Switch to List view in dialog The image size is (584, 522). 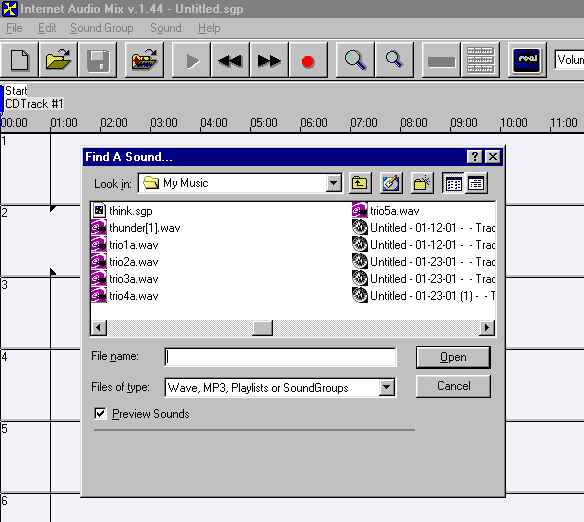(453, 183)
